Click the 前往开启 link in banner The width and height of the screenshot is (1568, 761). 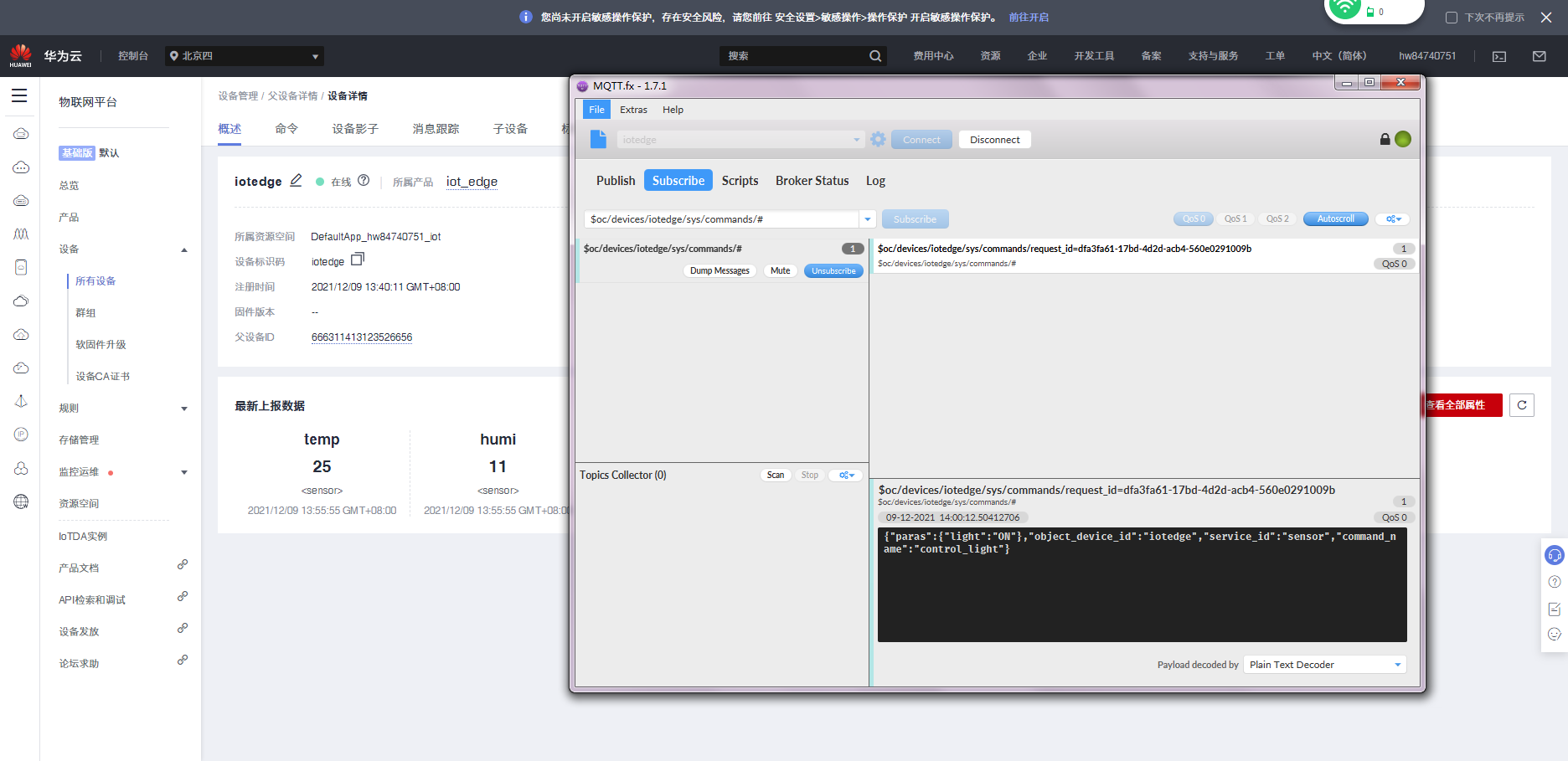pos(1029,17)
